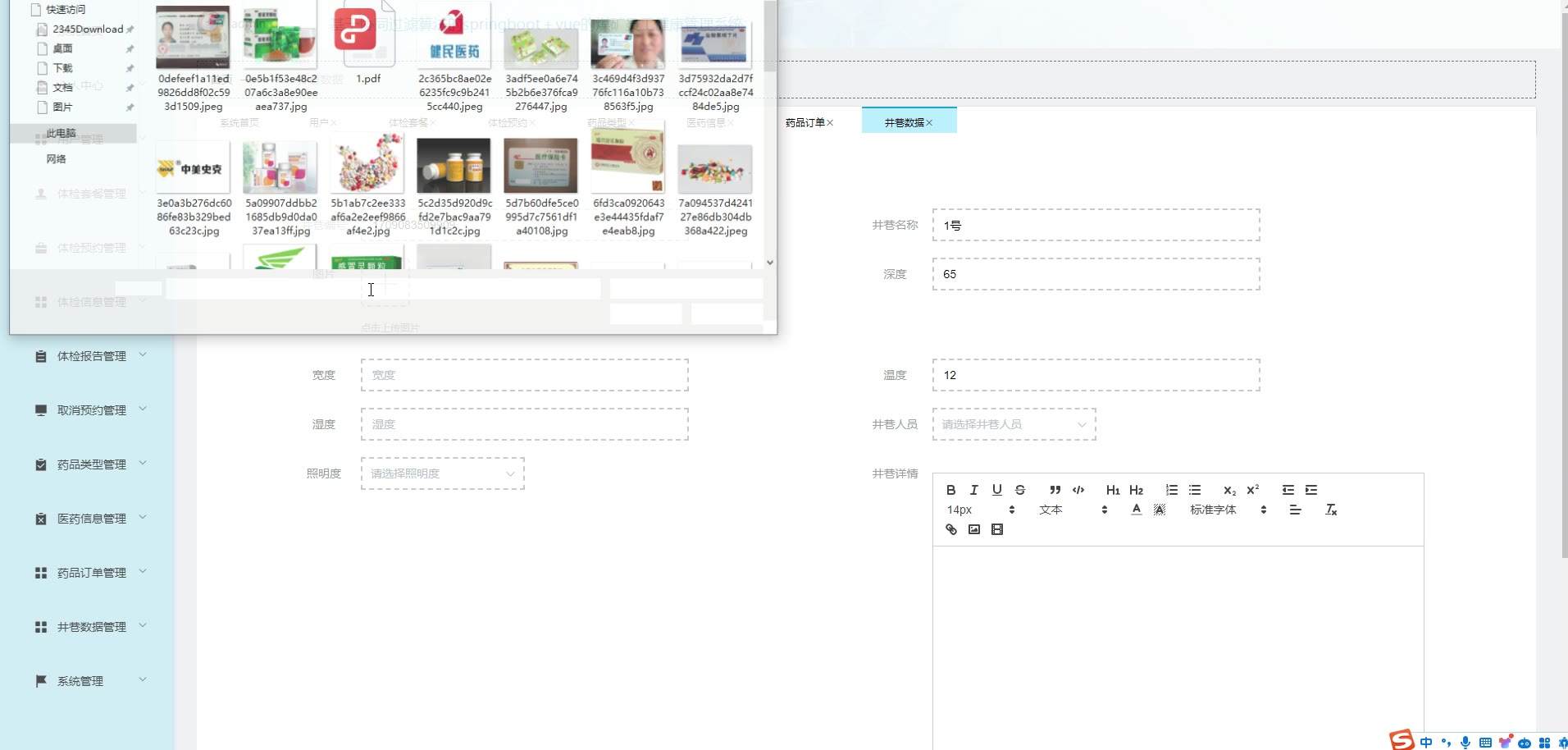Expand the 井巷数据管理 sidebar menu
1568x750 pixels.
click(91, 627)
